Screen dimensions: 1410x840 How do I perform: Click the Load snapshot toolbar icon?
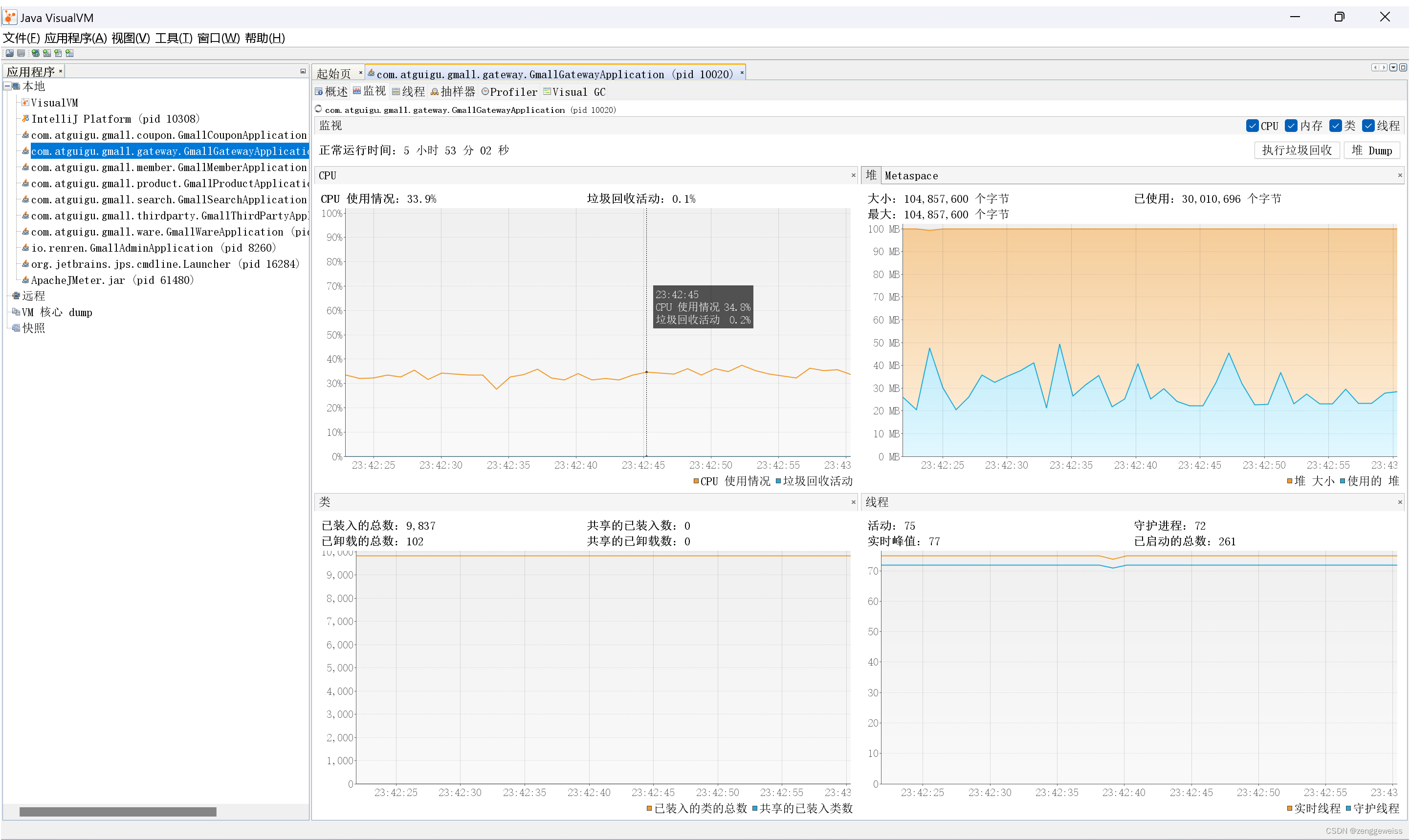pos(10,53)
